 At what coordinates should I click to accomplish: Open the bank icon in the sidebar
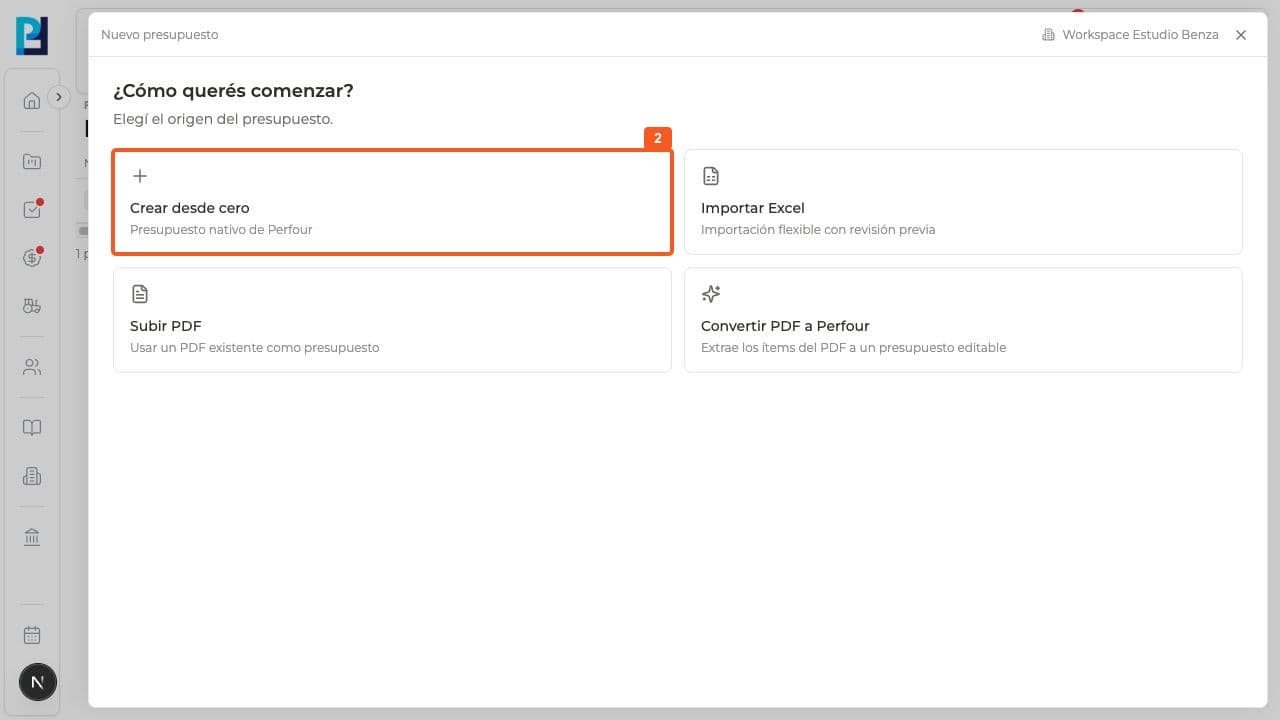pos(32,537)
